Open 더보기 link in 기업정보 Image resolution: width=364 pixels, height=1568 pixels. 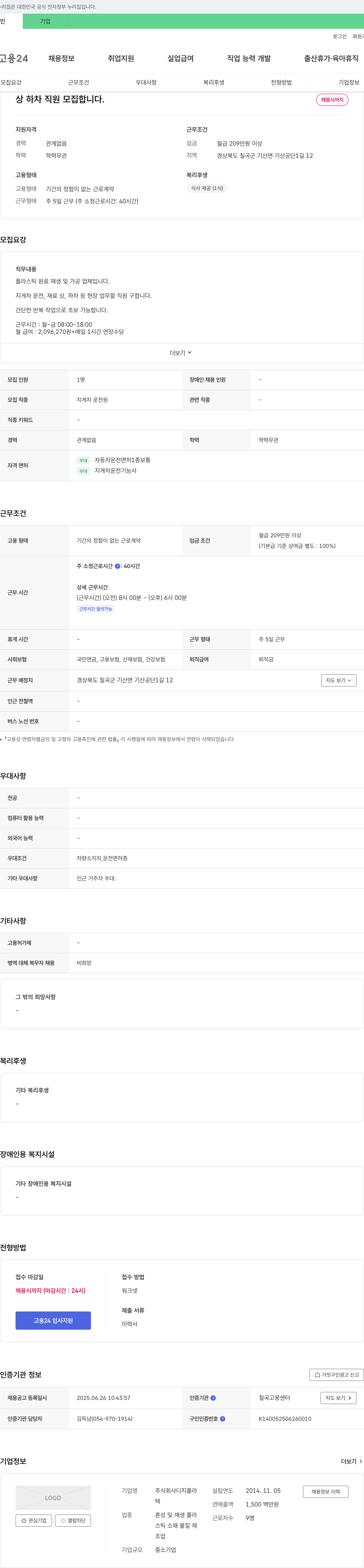pyautogui.click(x=352, y=1461)
